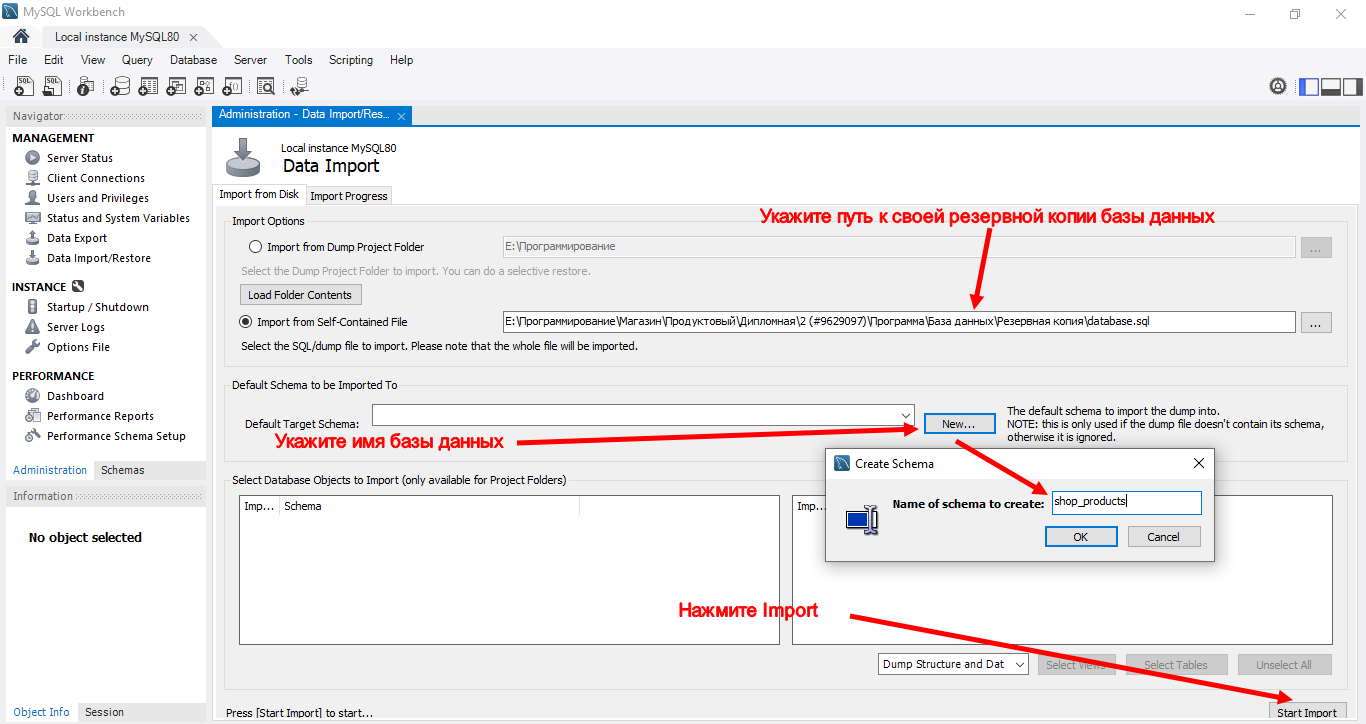1366x724 pixels.
Task: Create a new function icon
Action: tap(233, 87)
